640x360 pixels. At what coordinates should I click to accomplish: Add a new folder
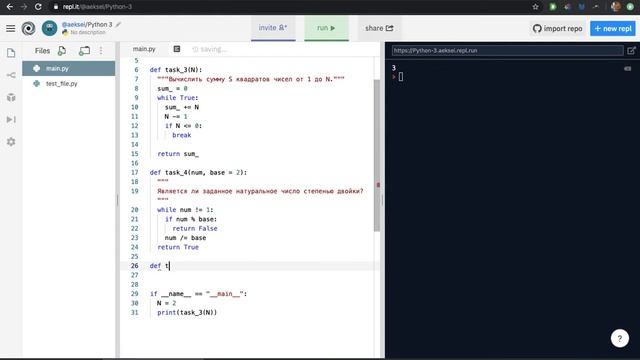(x=84, y=51)
